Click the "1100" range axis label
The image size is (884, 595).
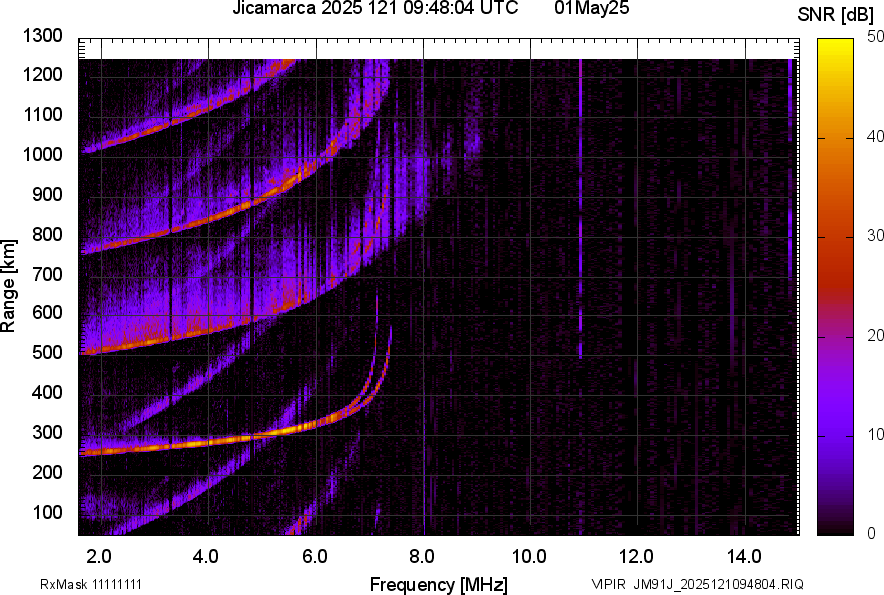42,114
